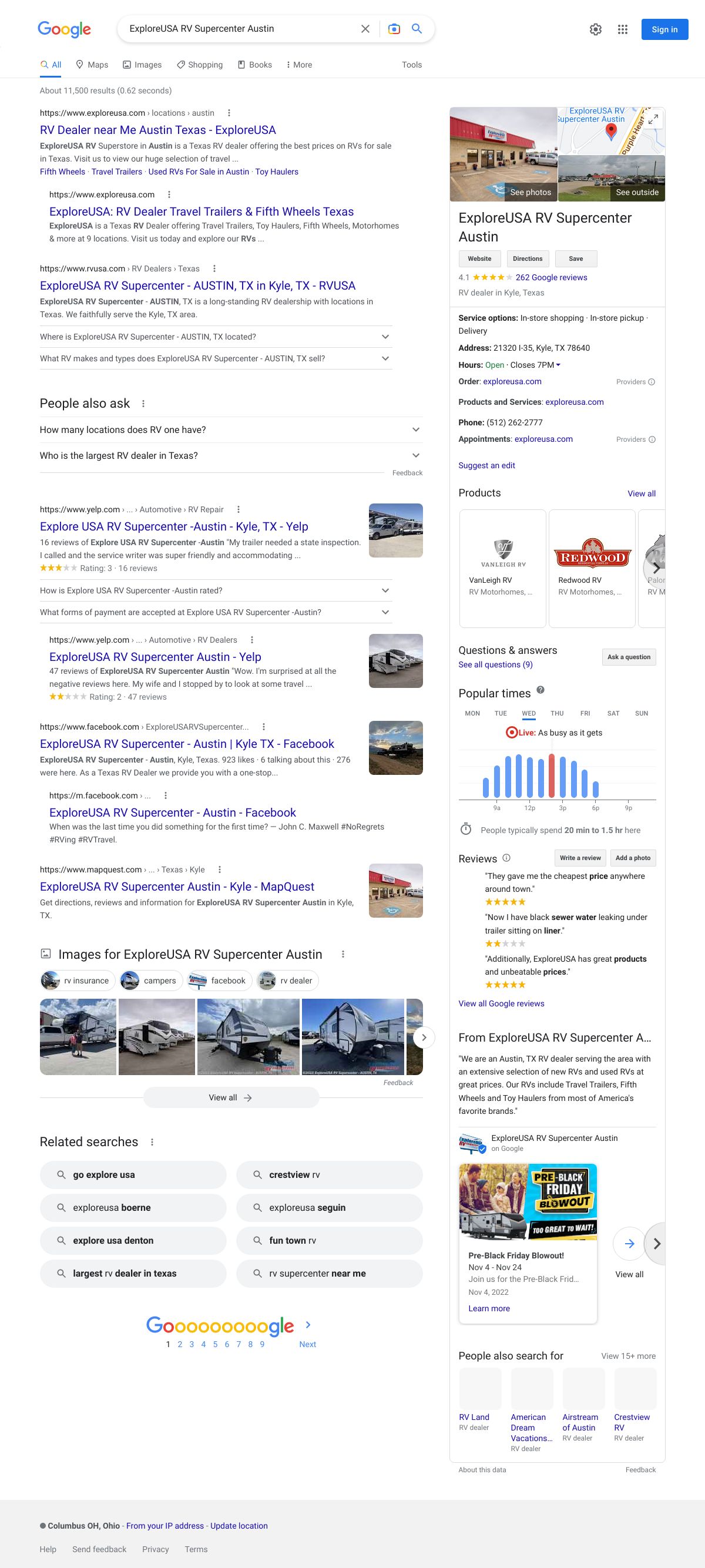Click the magnifying glass search icon
The height and width of the screenshot is (1568, 705).
417,29
